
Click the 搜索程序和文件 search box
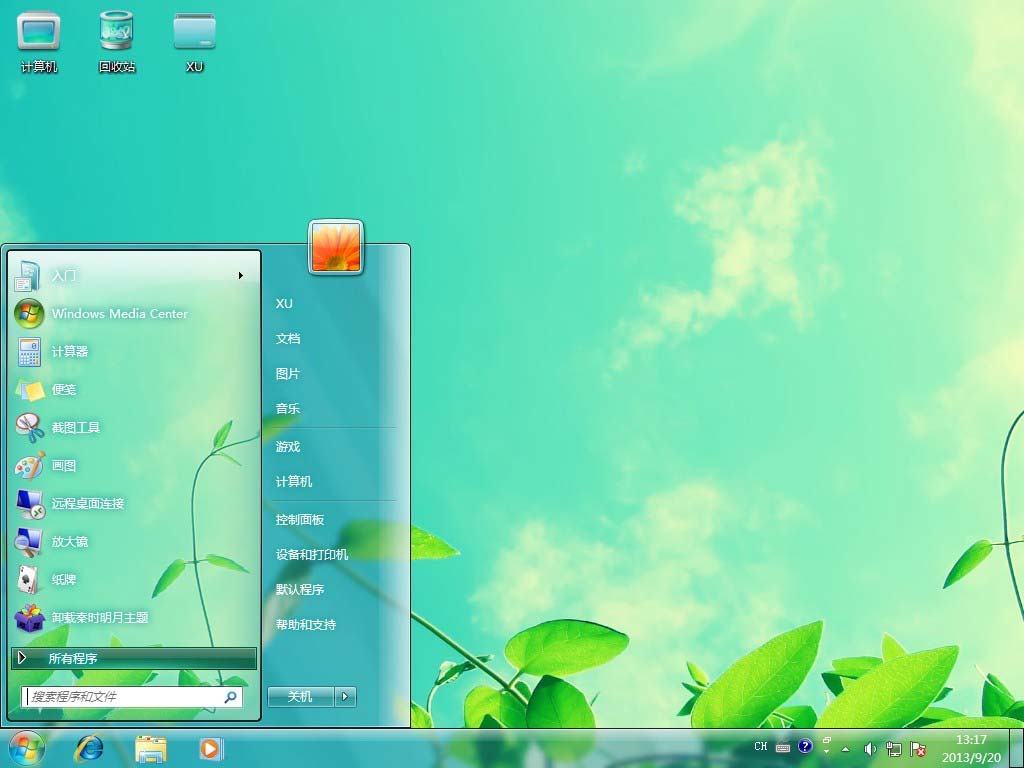coord(122,697)
